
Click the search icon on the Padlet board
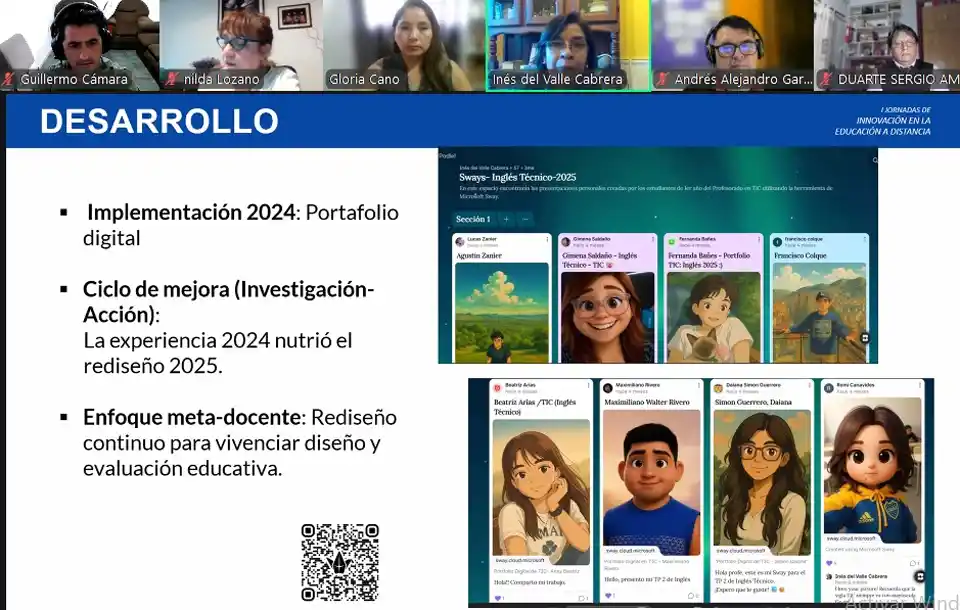point(875,160)
